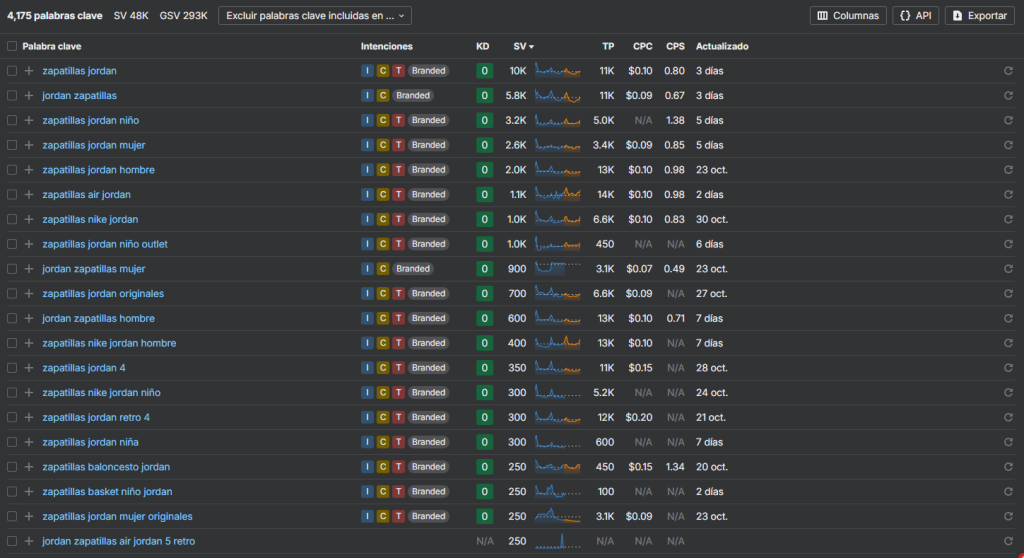1024x558 pixels.
Task: Click the green KD score for zapatillas jordan niña
Action: click(484, 442)
